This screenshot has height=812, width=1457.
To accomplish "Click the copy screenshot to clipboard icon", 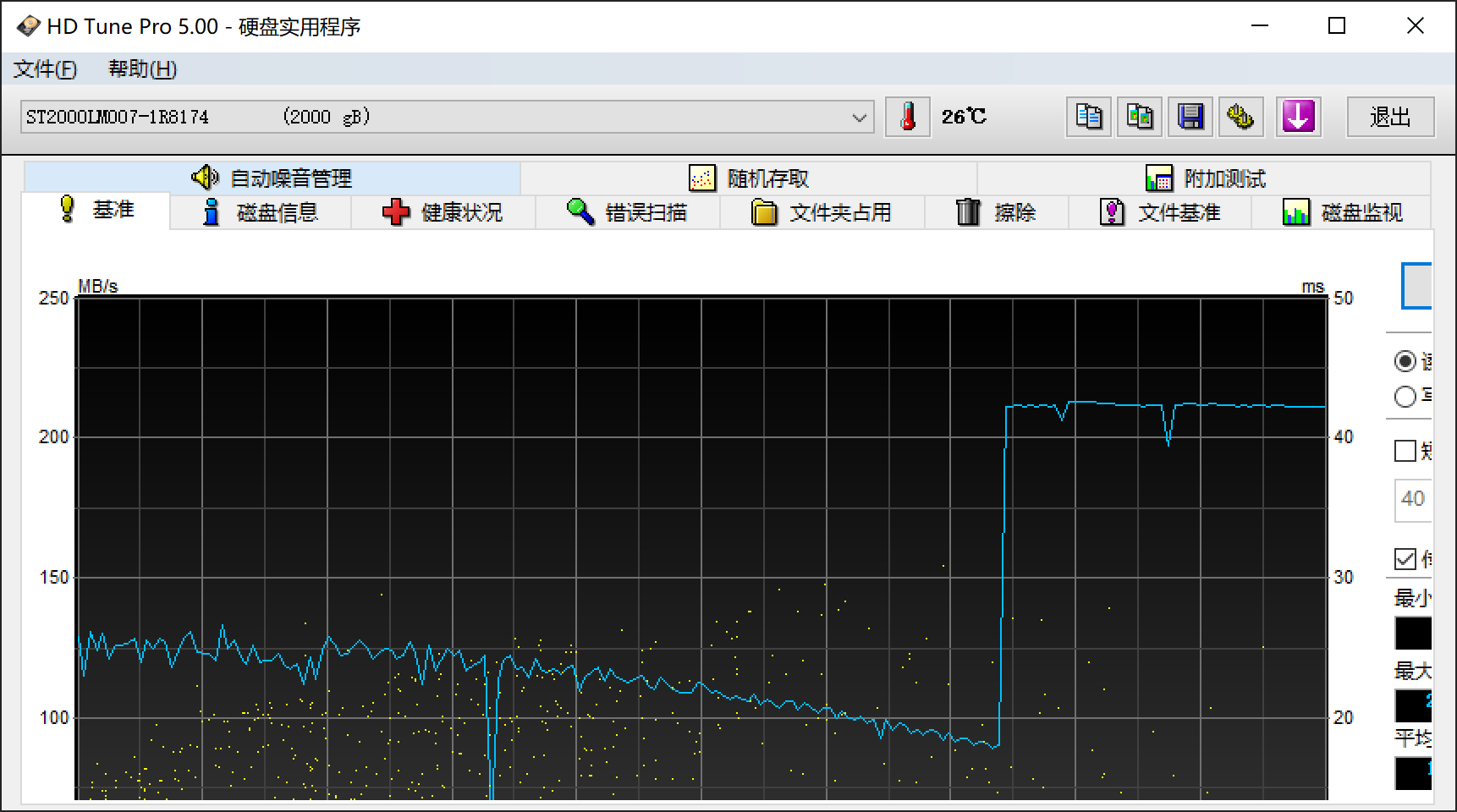I will pyautogui.click(x=1139, y=117).
